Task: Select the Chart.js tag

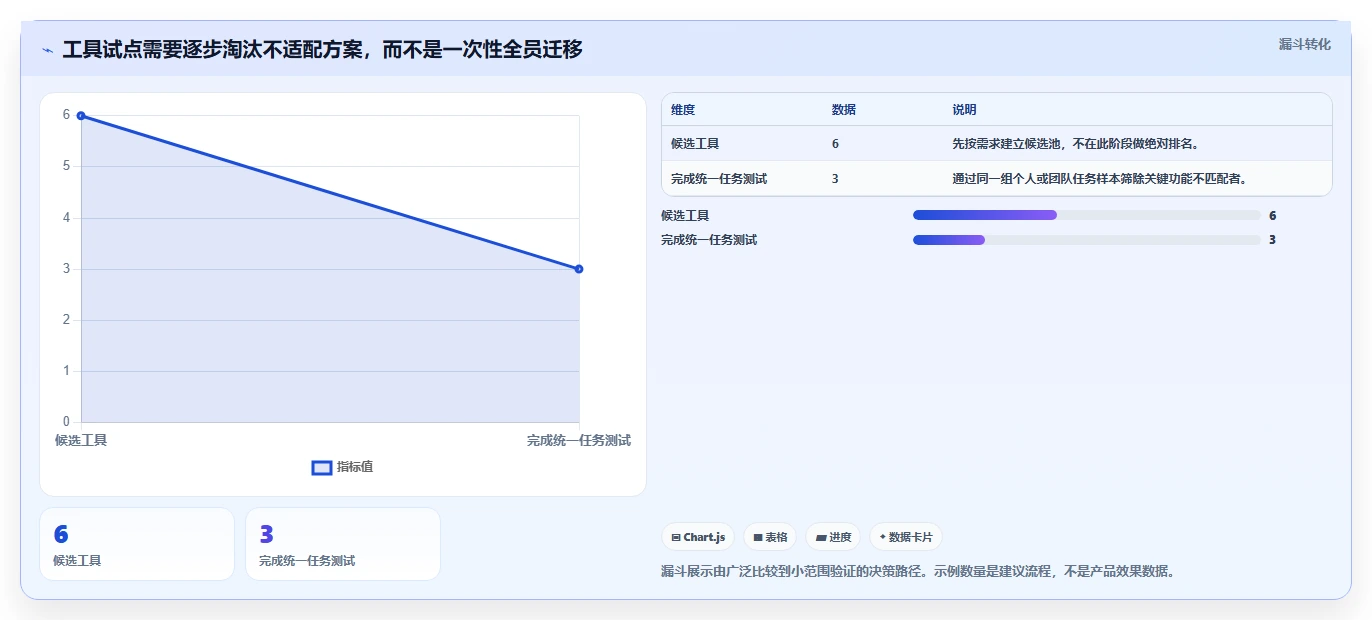Action: pos(698,537)
